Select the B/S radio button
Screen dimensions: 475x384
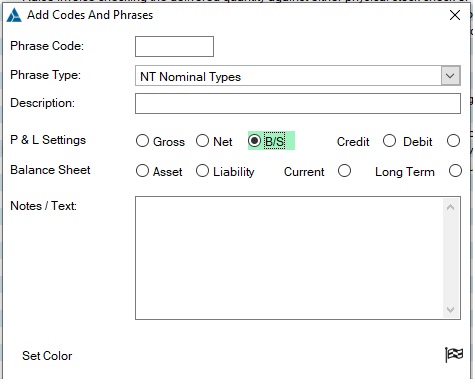(x=254, y=141)
